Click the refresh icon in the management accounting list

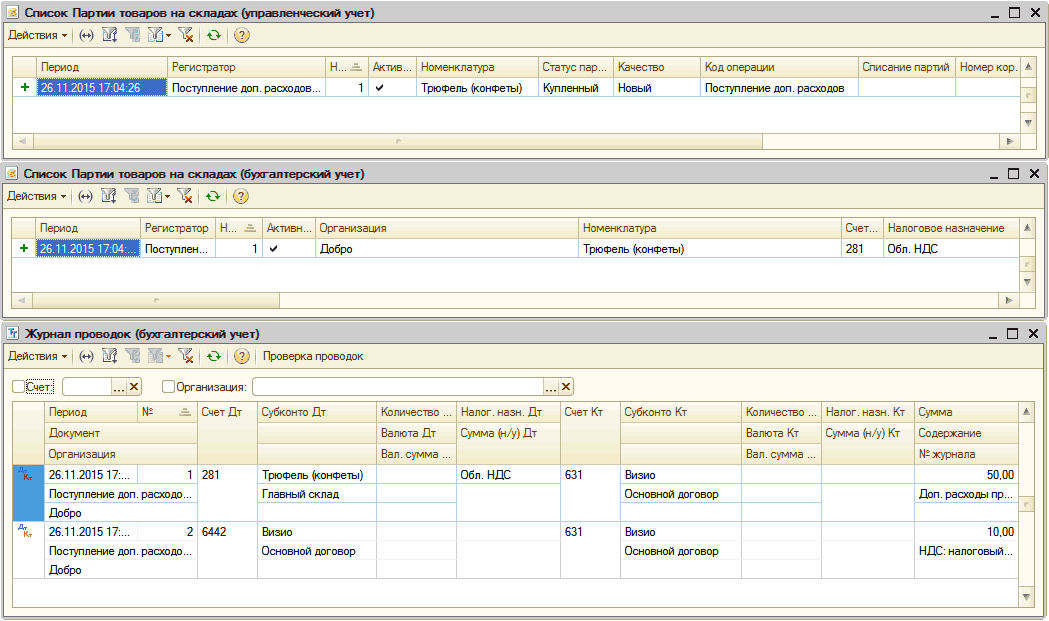pos(214,35)
